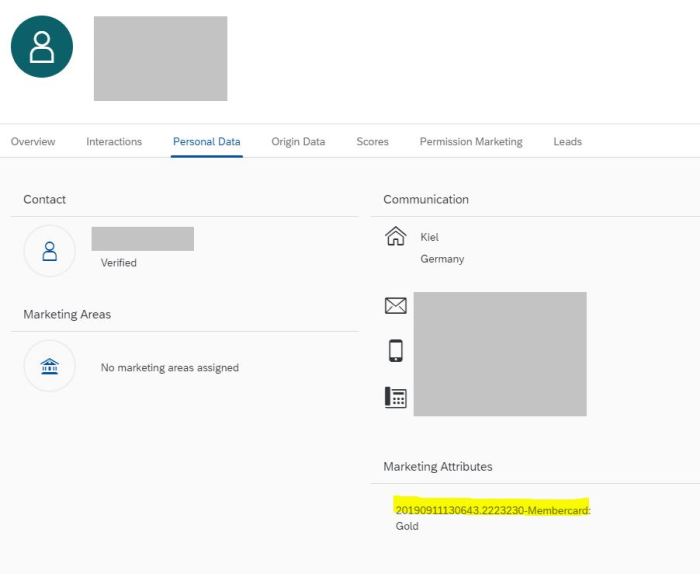
Task: Click the desk telephone fax icon
Action: (396, 397)
